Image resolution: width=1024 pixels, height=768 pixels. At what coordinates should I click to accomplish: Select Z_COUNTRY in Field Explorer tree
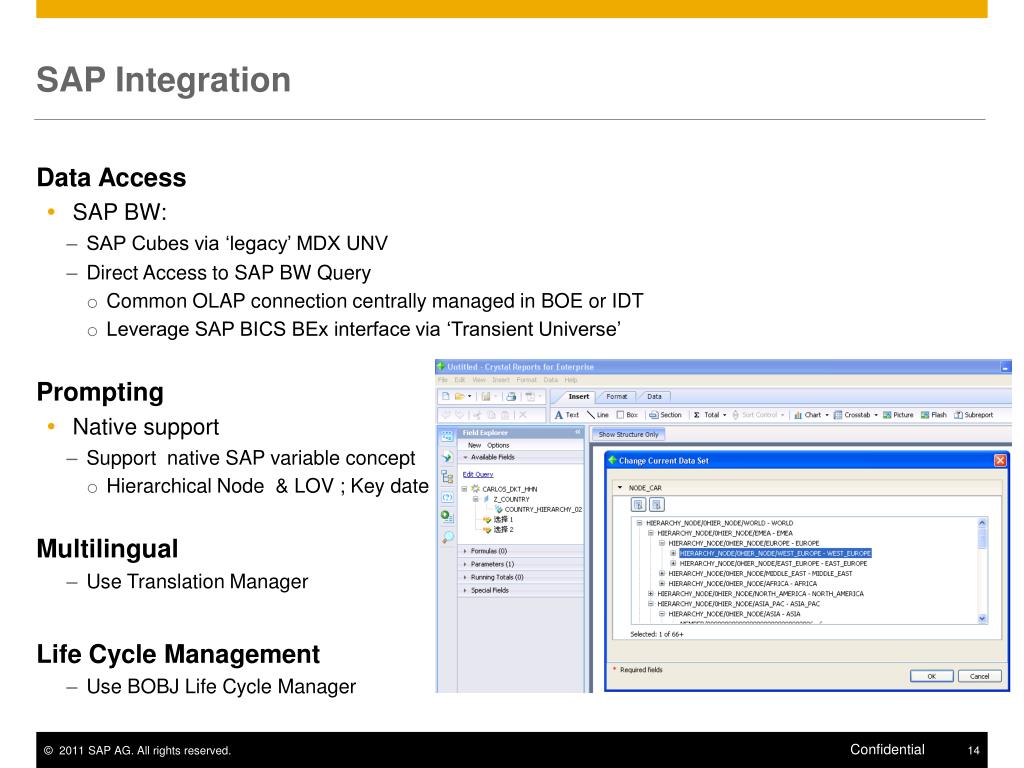[x=511, y=499]
